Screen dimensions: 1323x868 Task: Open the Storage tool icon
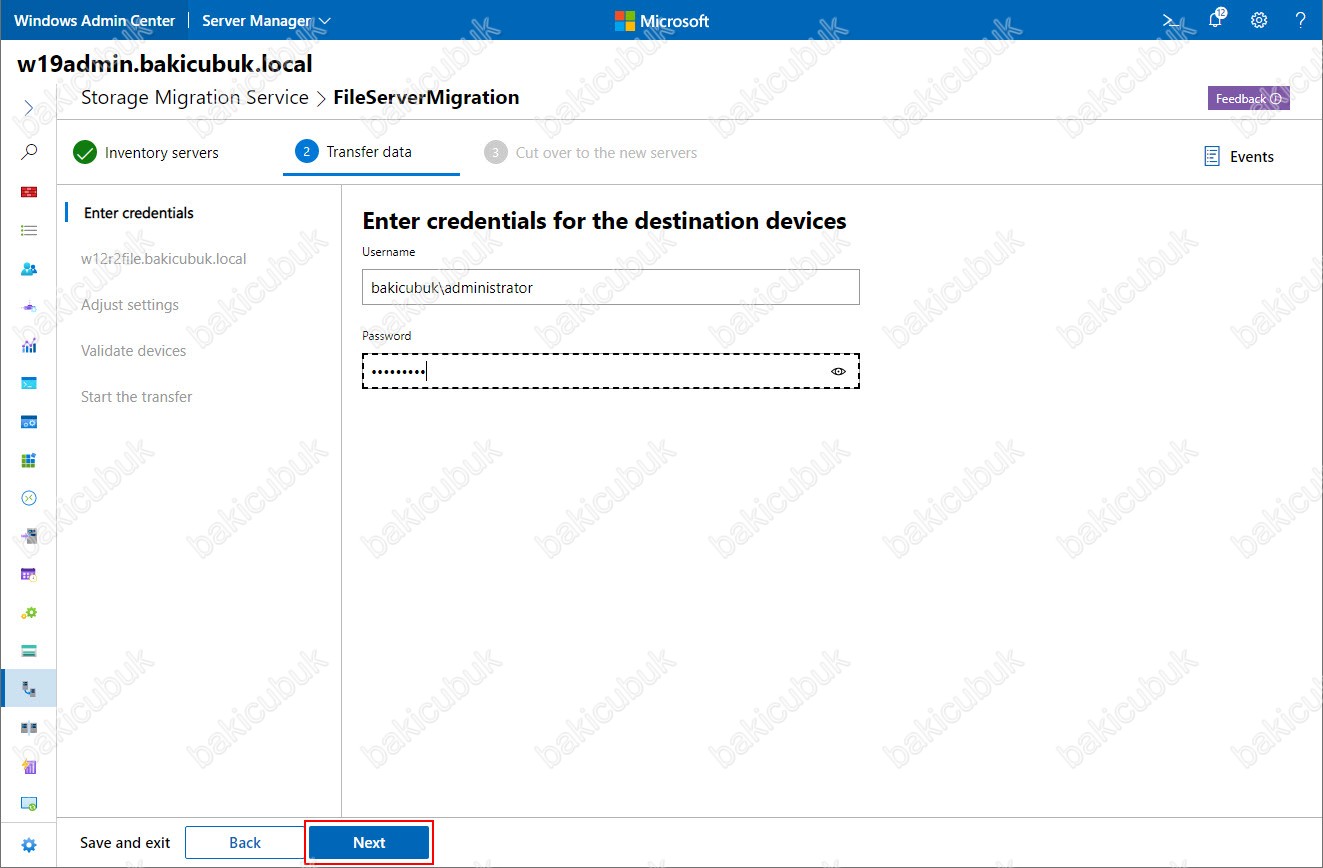29,651
